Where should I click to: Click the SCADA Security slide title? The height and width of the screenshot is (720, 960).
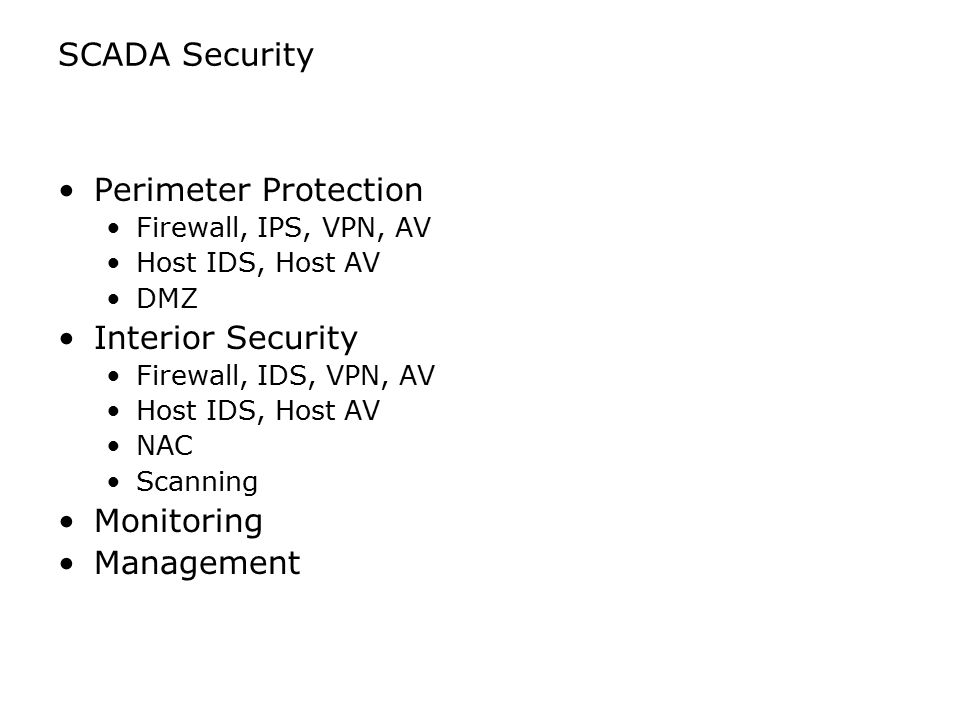pyautogui.click(x=186, y=56)
